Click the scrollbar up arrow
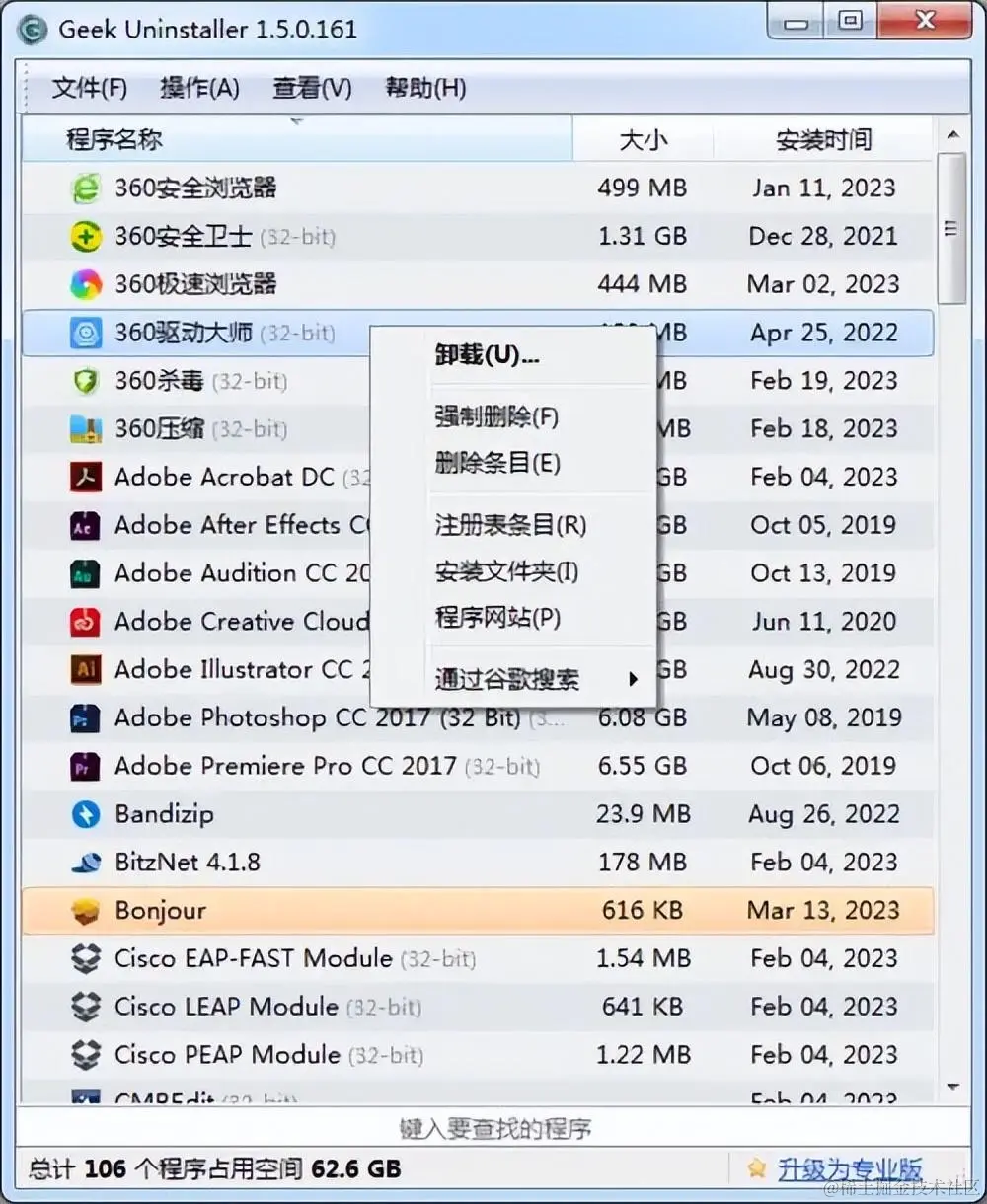This screenshot has width=987, height=1204. (x=952, y=134)
